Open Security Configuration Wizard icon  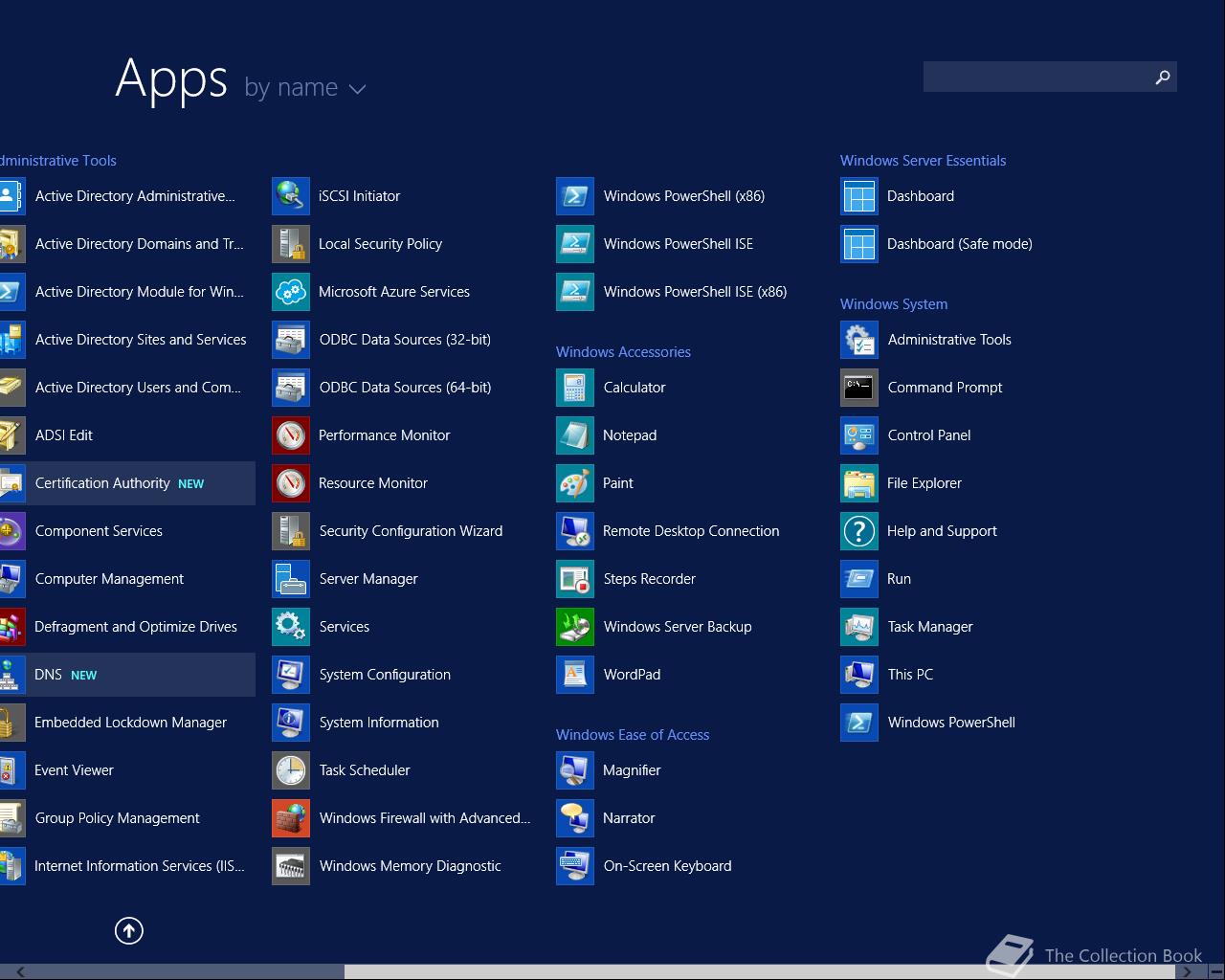(291, 531)
